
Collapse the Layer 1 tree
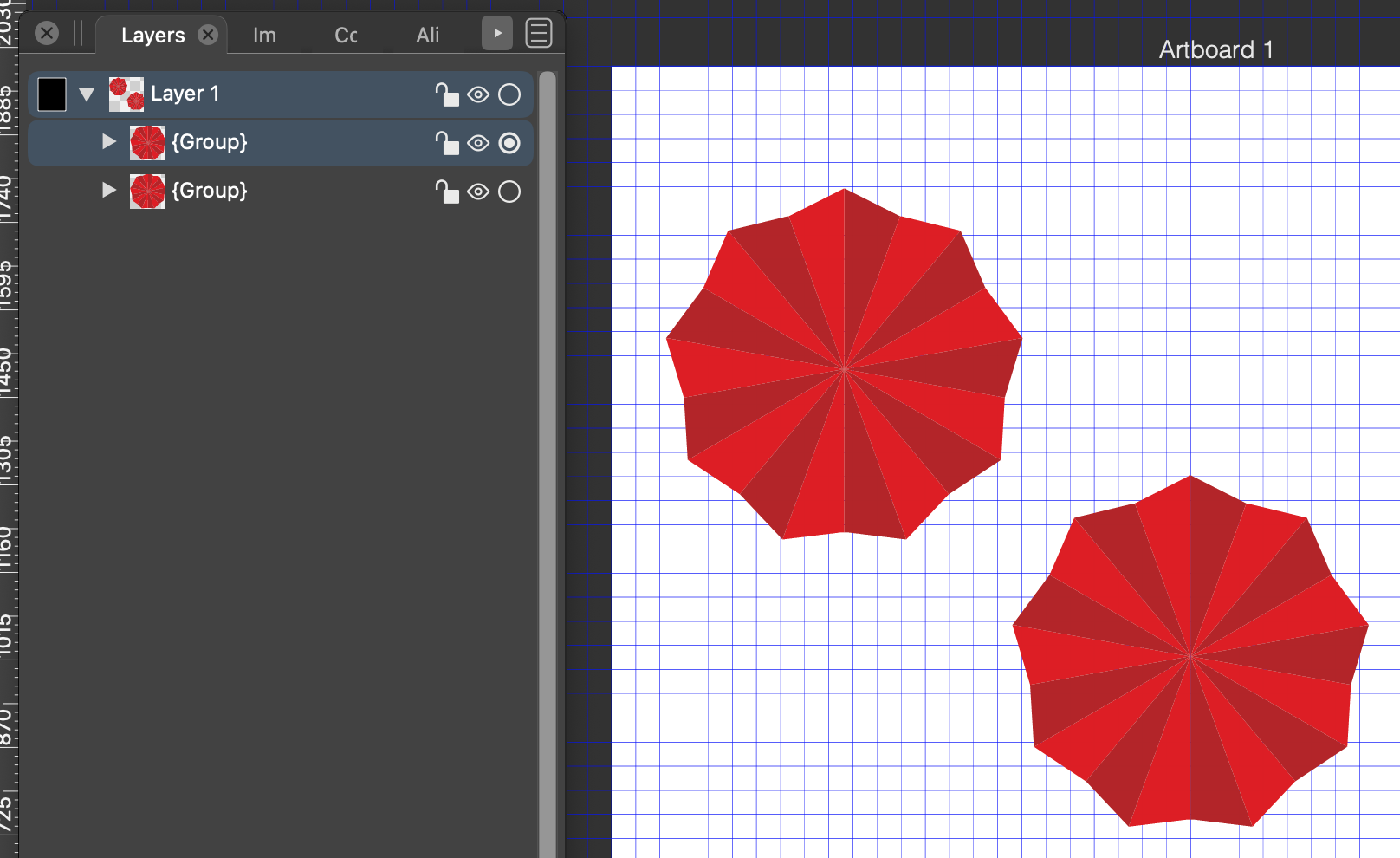[87, 94]
